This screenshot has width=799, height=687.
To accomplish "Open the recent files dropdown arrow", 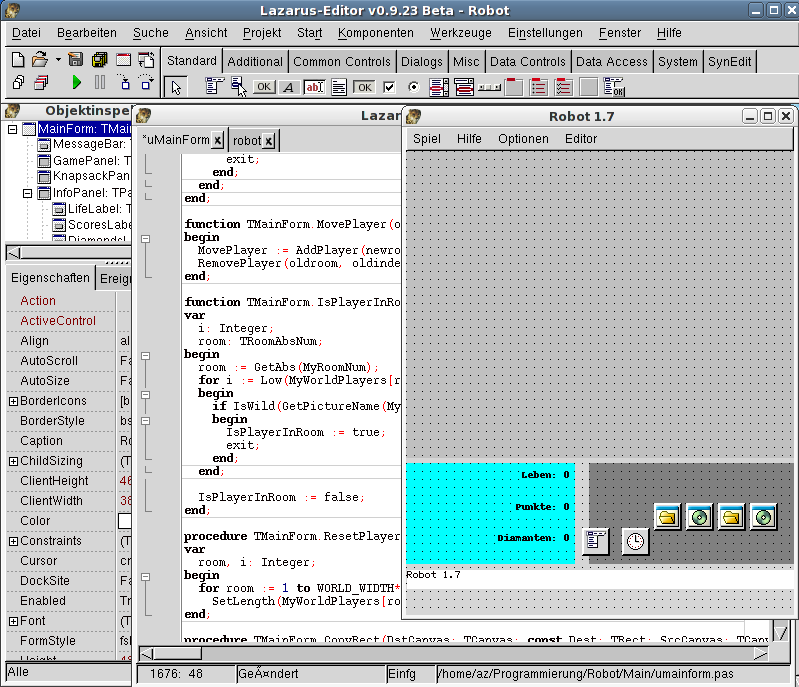I will tap(58, 60).
